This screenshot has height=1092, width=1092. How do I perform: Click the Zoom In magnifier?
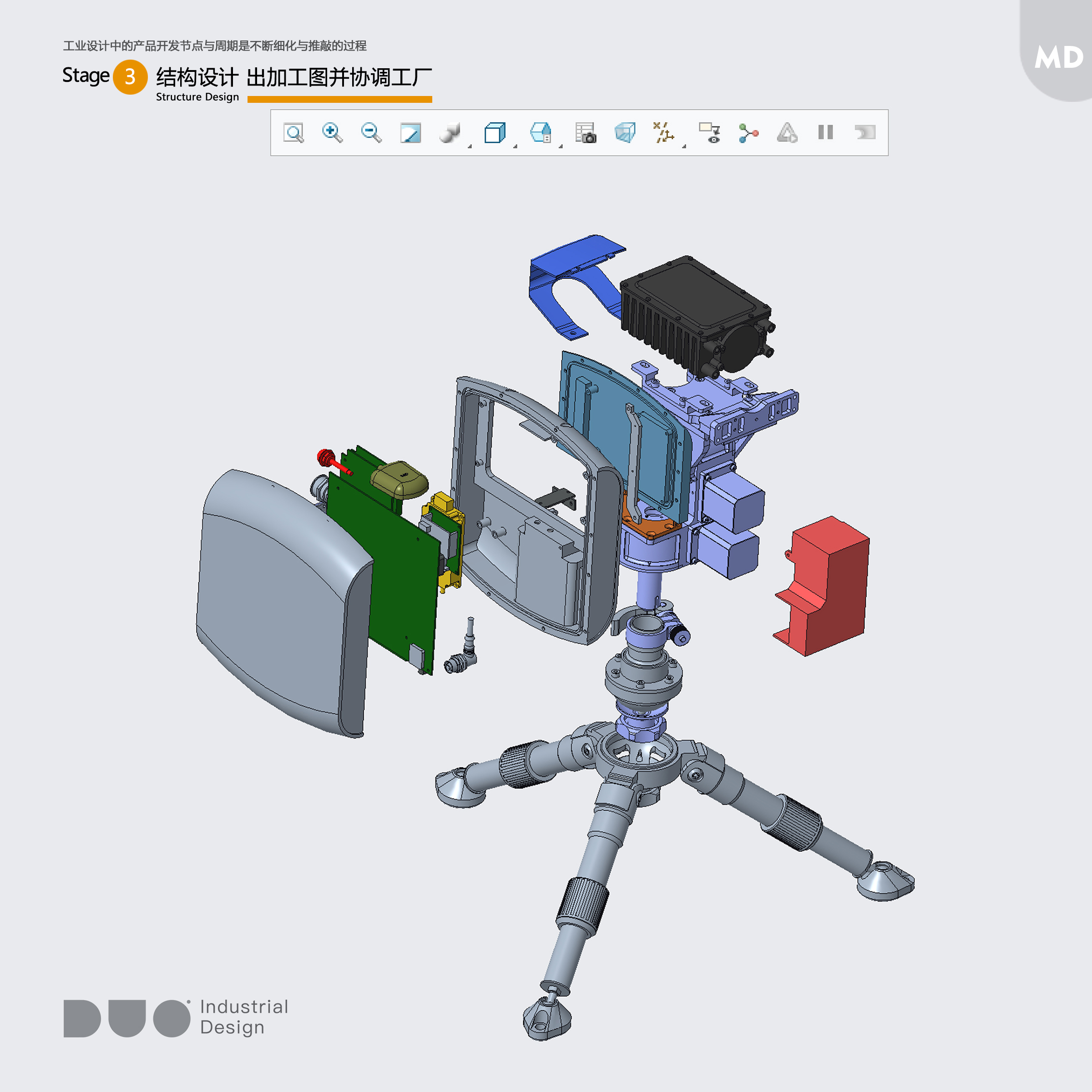[x=332, y=133]
